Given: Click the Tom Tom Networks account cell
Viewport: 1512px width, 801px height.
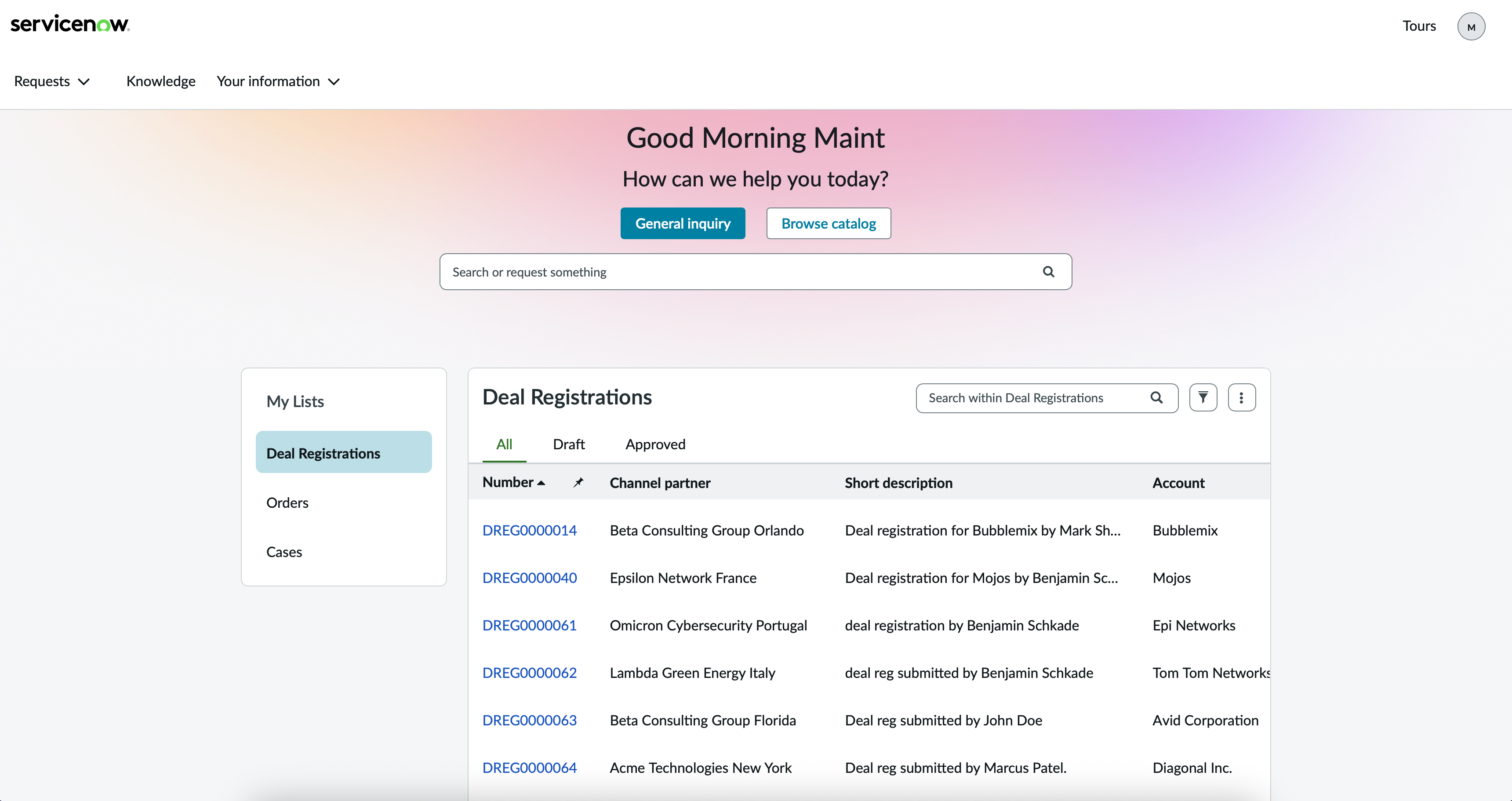Looking at the screenshot, I should 1210,673.
